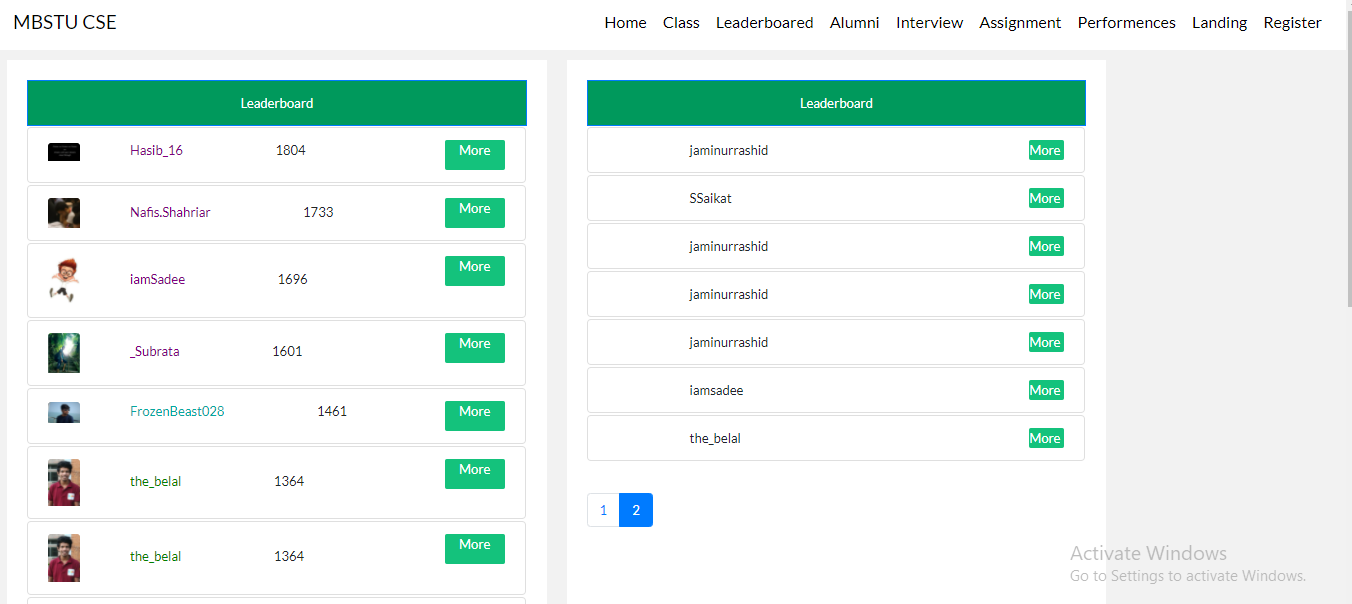Open the Home navigation item

click(625, 22)
